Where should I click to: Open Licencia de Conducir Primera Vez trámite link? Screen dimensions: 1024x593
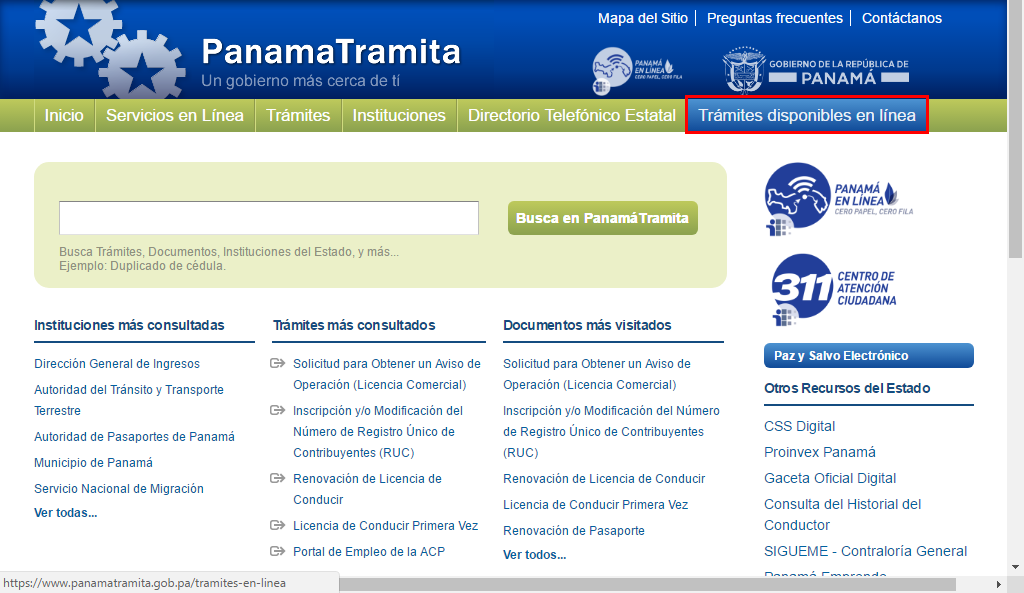(x=385, y=526)
